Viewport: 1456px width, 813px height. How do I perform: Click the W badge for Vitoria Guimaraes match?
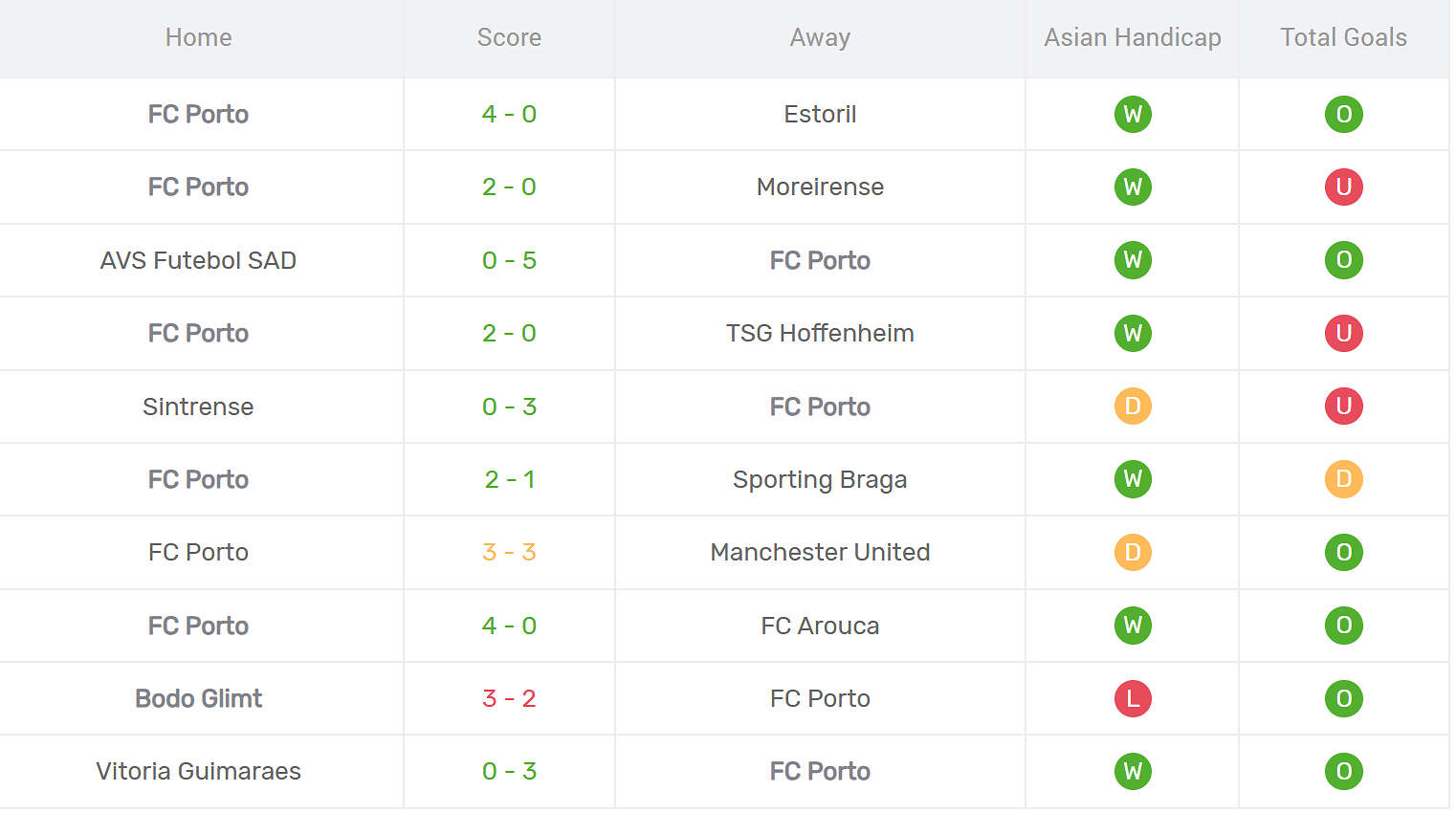[1133, 771]
